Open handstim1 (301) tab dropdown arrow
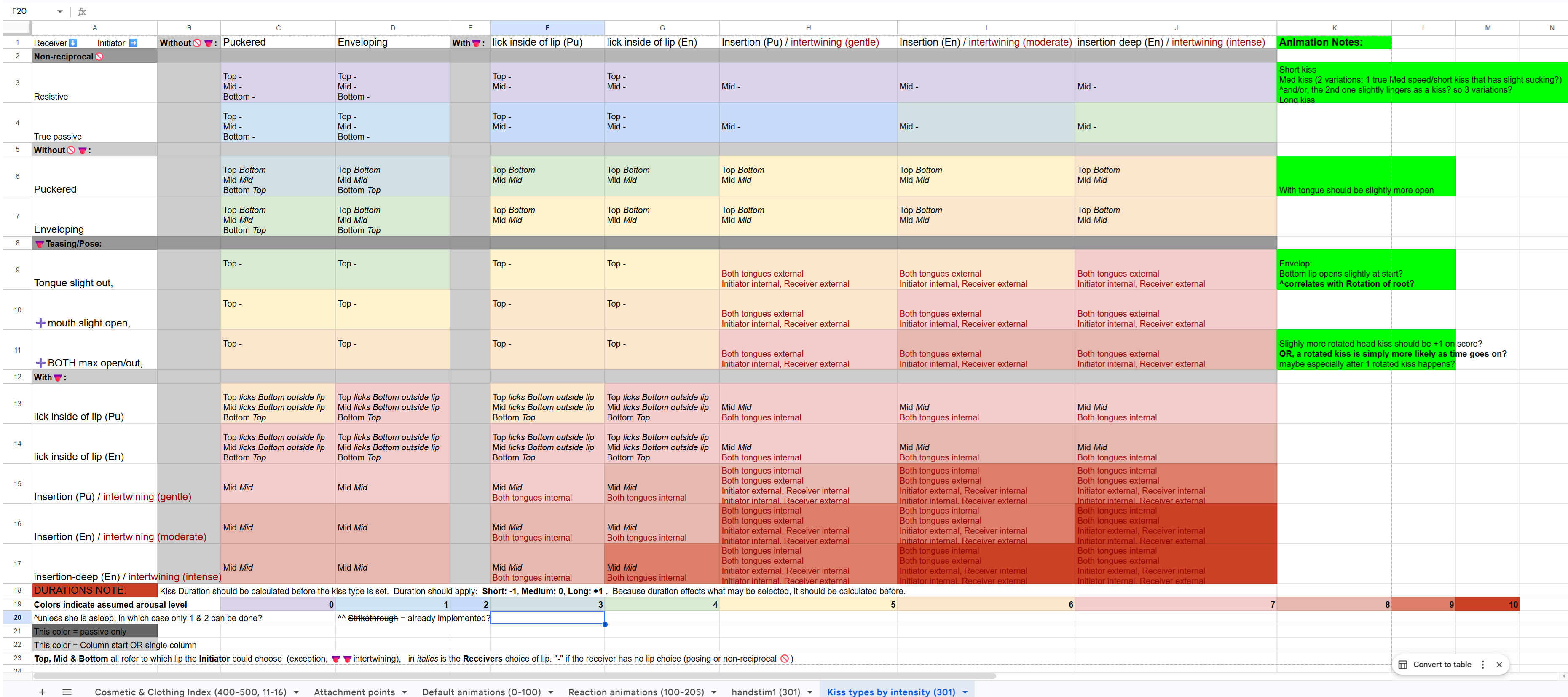The image size is (1568, 697). [x=809, y=692]
